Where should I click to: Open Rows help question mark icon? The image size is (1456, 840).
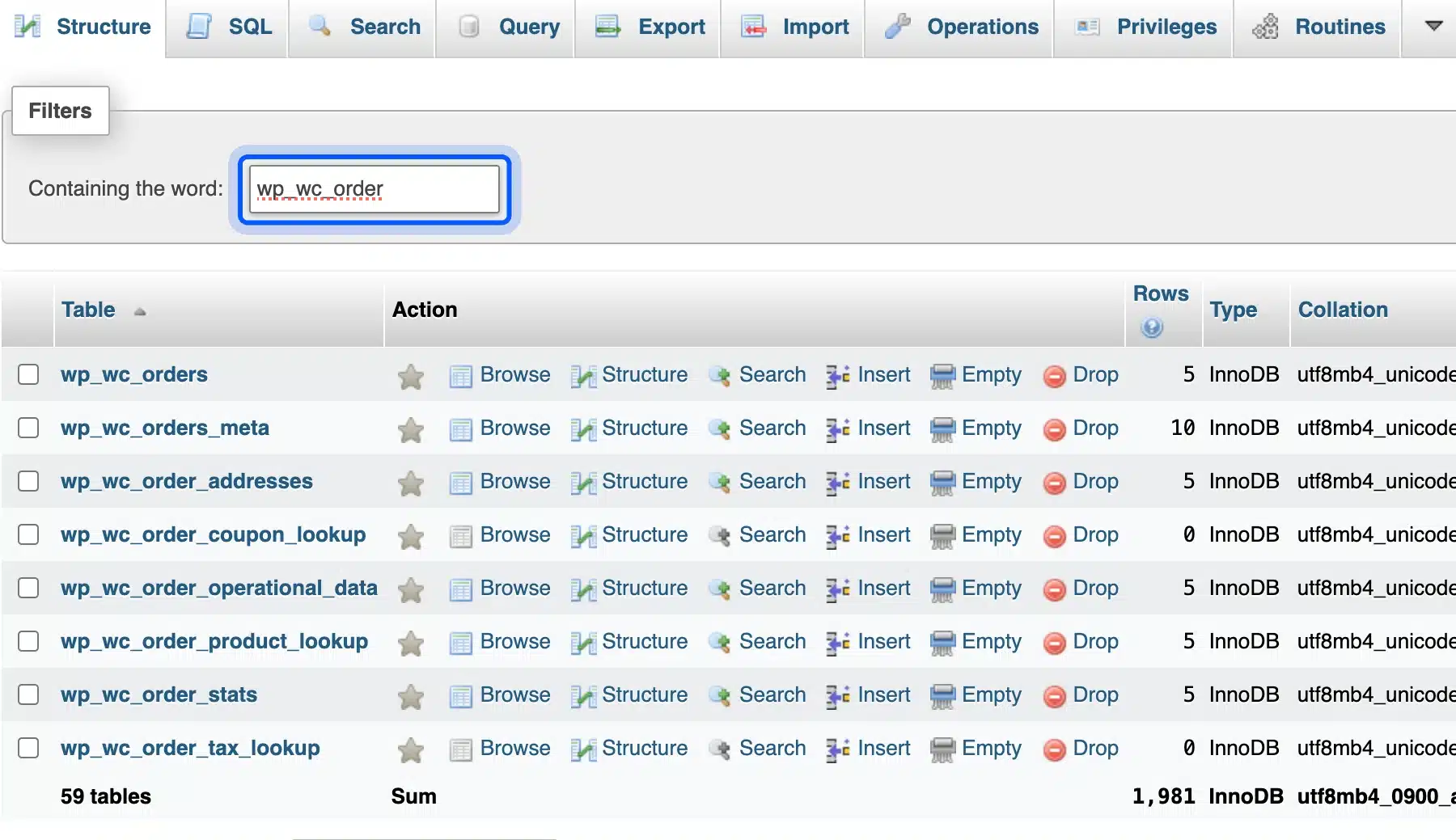click(1152, 327)
